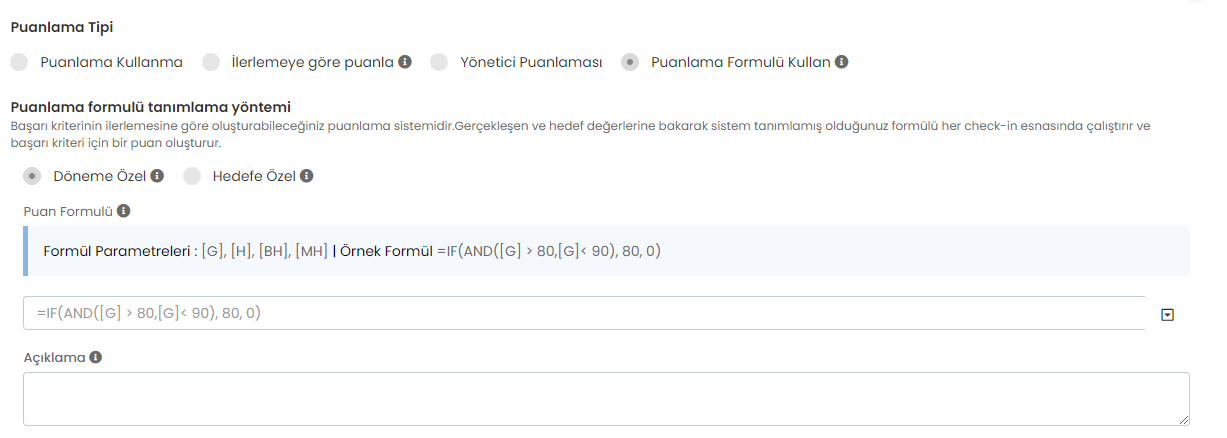Enable Puanlama Formülü Kullan option

pos(630,62)
